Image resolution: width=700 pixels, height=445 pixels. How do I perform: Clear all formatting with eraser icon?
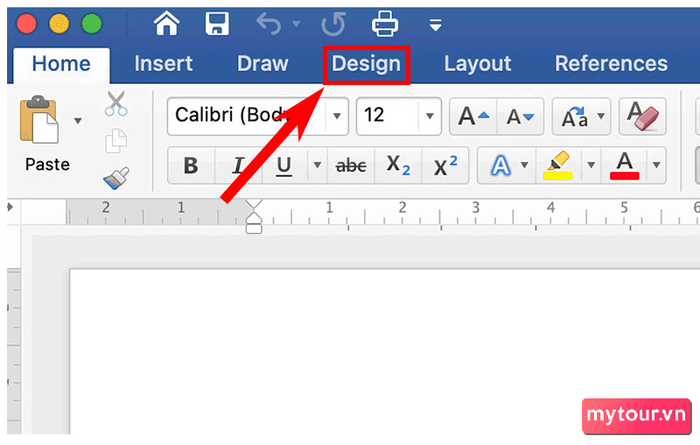click(642, 116)
